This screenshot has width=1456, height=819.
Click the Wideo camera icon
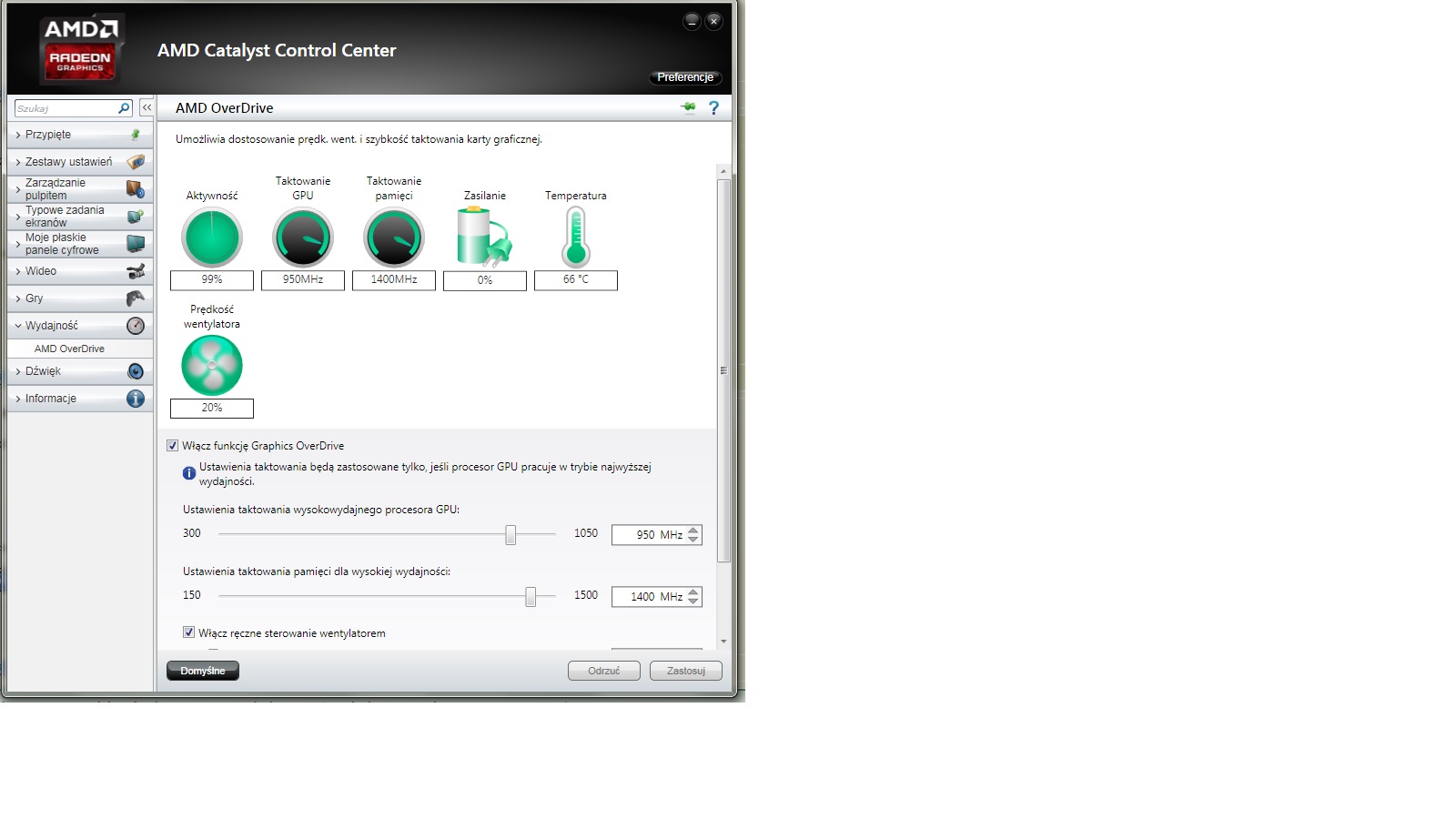click(136, 271)
